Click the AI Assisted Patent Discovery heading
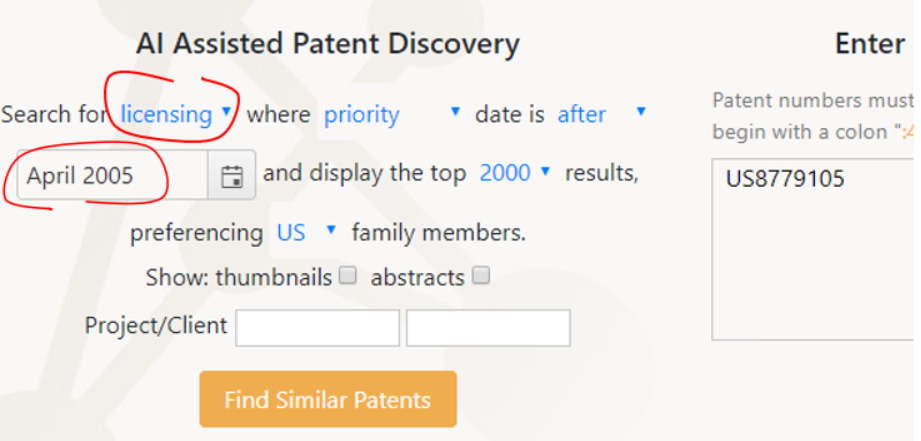This screenshot has width=921, height=441. (x=328, y=44)
